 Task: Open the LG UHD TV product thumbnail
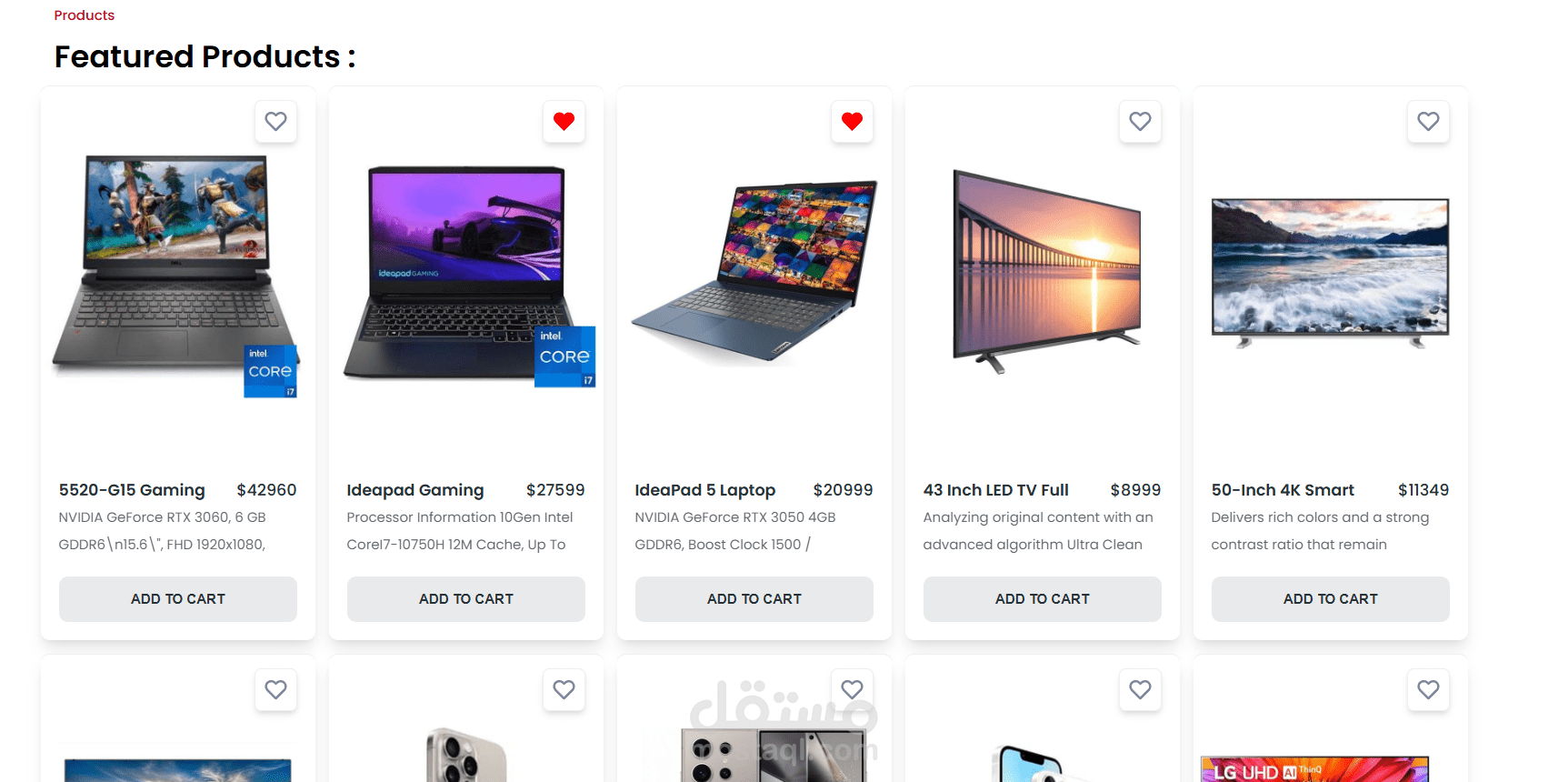point(1314,769)
